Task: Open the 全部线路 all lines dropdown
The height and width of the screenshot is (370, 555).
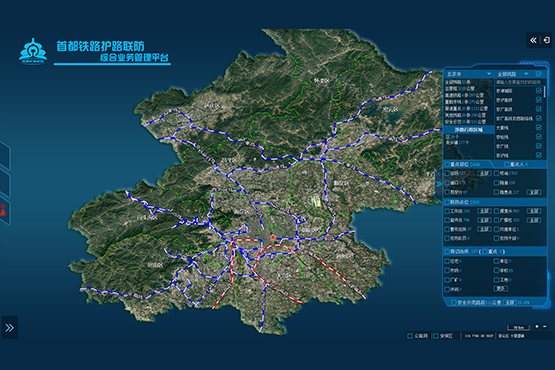Action: tap(513, 74)
